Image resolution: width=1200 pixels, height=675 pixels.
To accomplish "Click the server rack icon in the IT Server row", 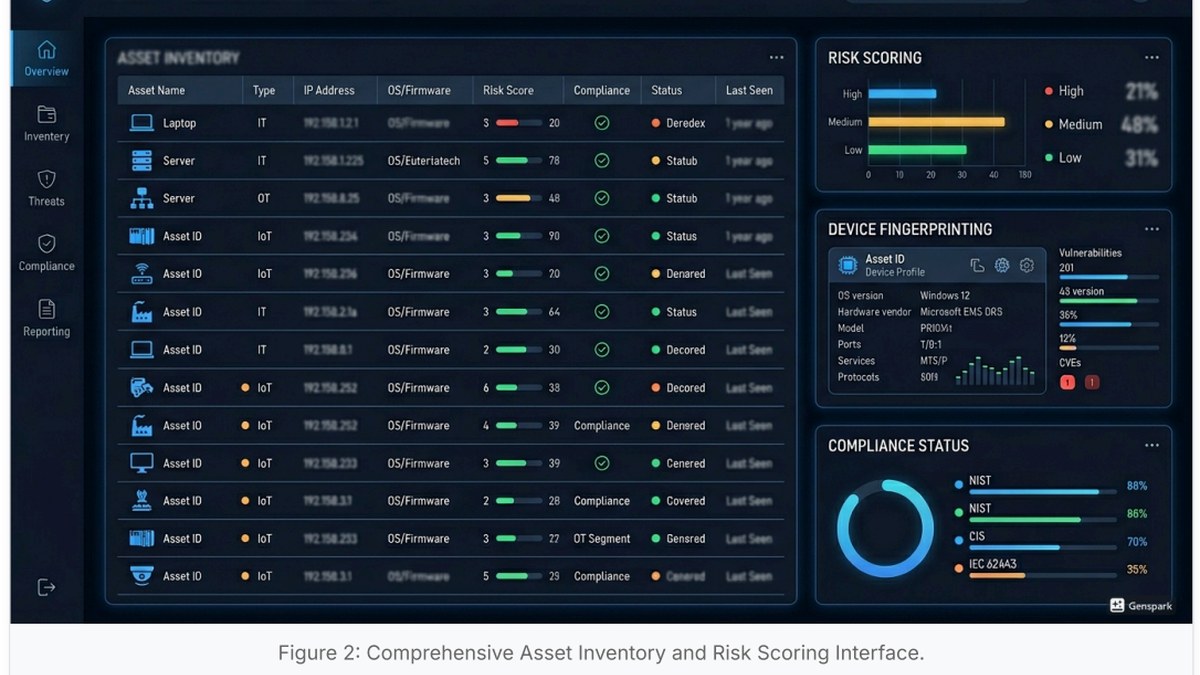I will click(x=141, y=160).
